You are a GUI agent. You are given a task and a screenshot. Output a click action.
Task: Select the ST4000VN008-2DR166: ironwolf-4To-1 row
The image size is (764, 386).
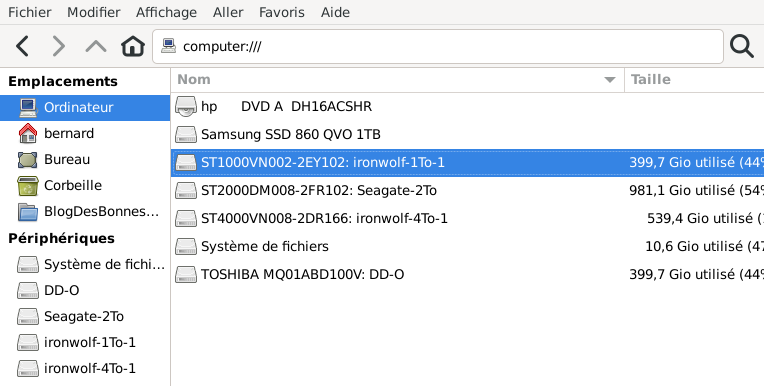467,218
